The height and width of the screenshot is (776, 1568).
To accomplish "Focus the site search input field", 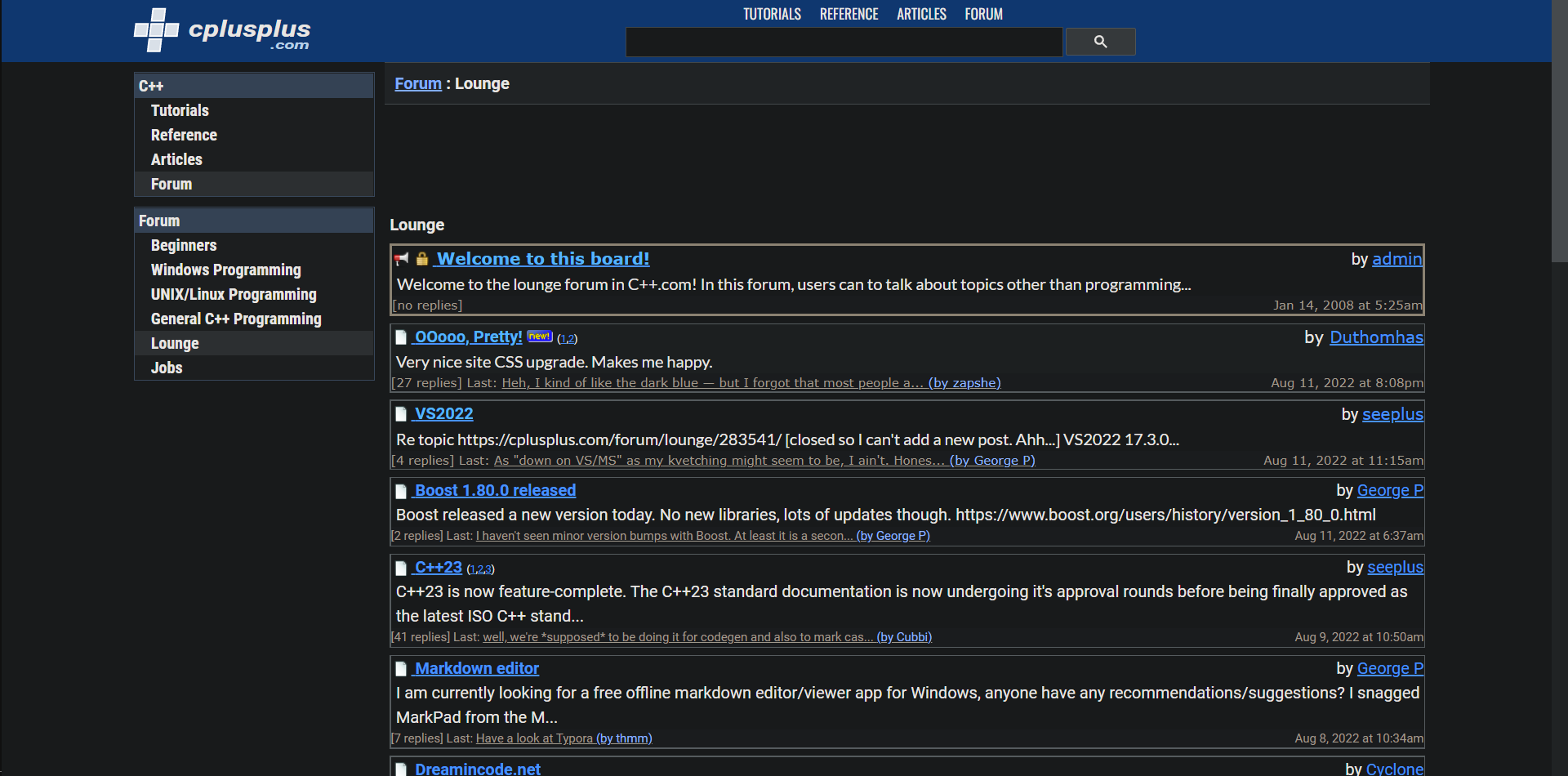I will [x=844, y=42].
